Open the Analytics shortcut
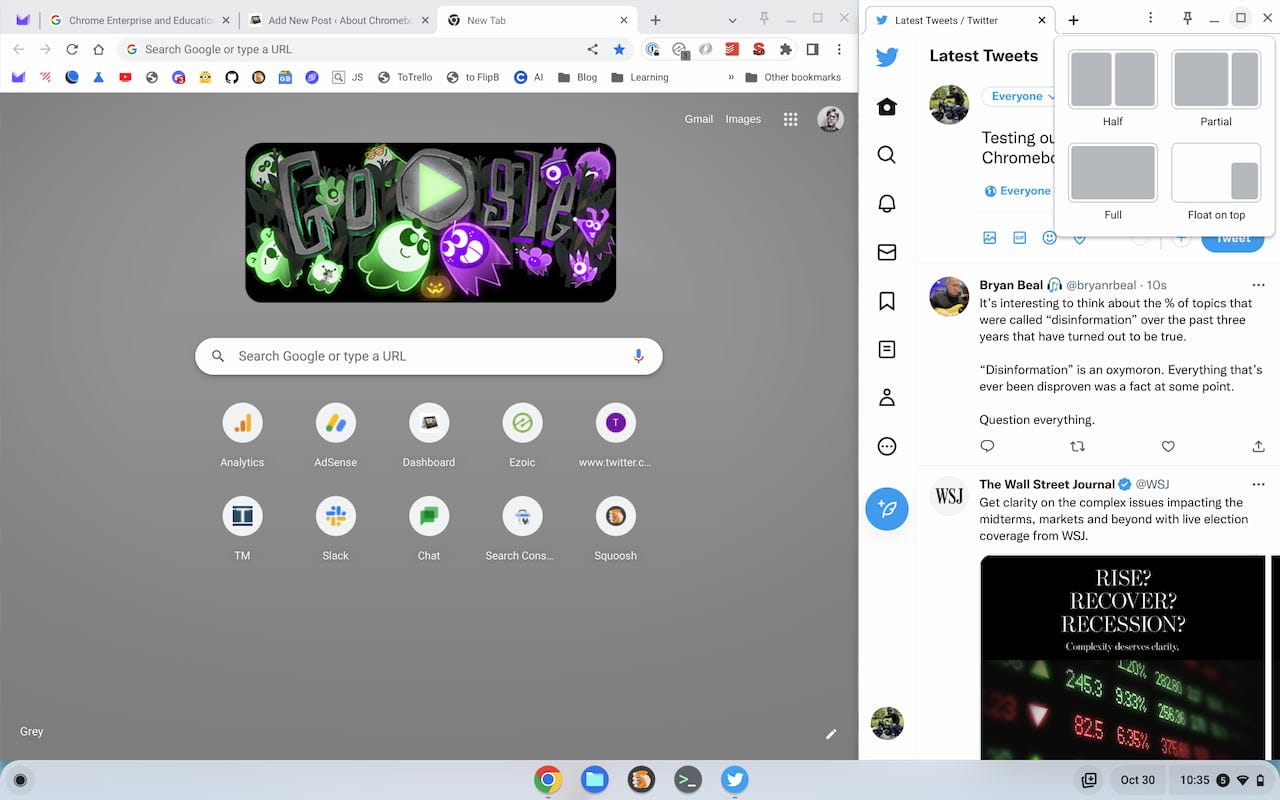This screenshot has height=800, width=1280. (x=242, y=437)
